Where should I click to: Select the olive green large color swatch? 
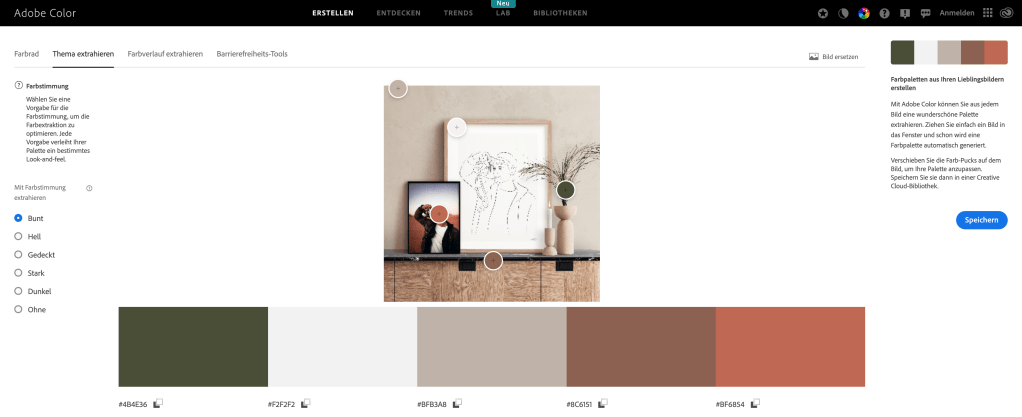tap(193, 347)
